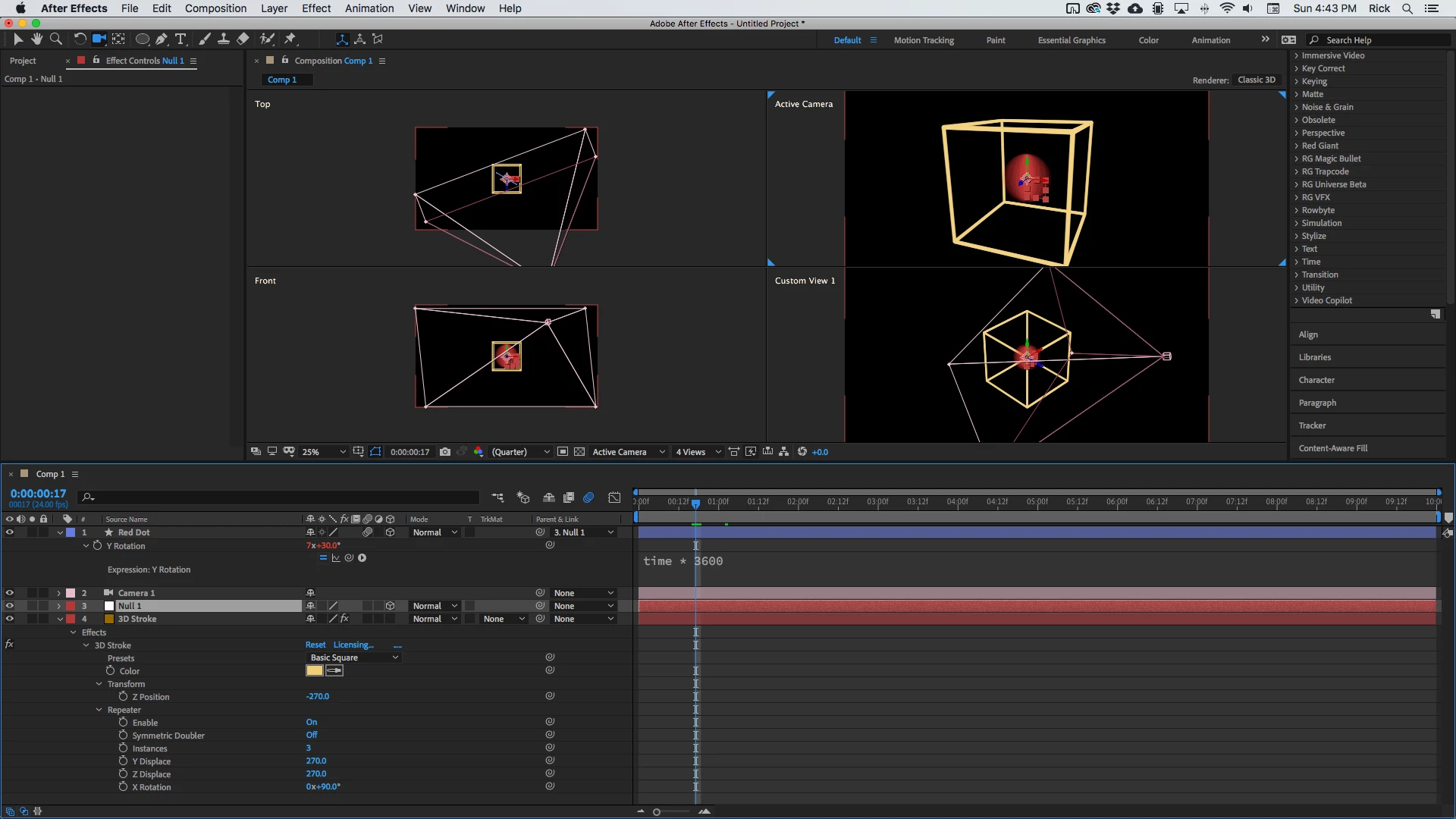Select the Hand tool
This screenshot has width=1456, height=819.
tap(36, 39)
